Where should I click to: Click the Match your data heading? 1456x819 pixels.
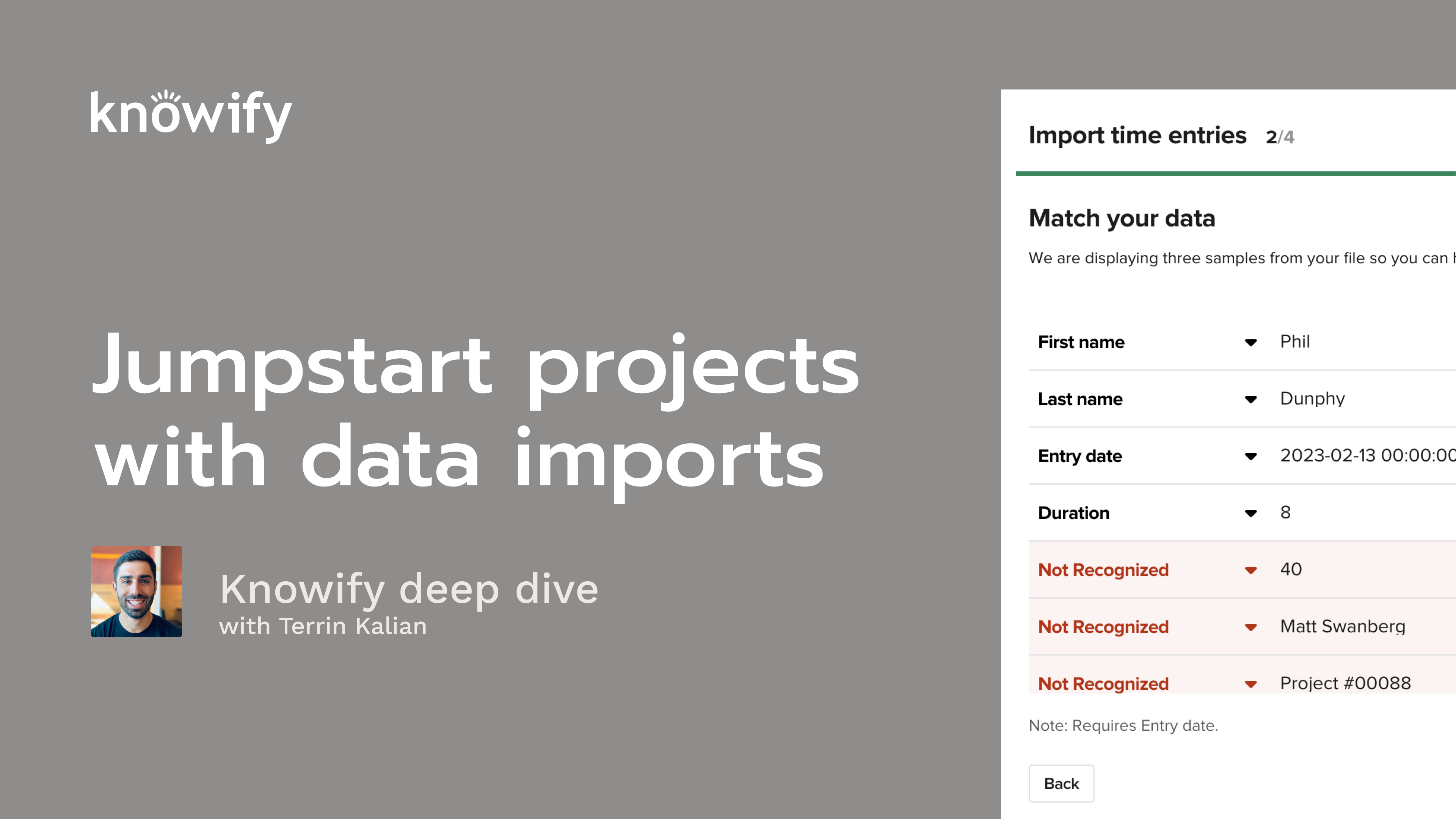point(1122,218)
